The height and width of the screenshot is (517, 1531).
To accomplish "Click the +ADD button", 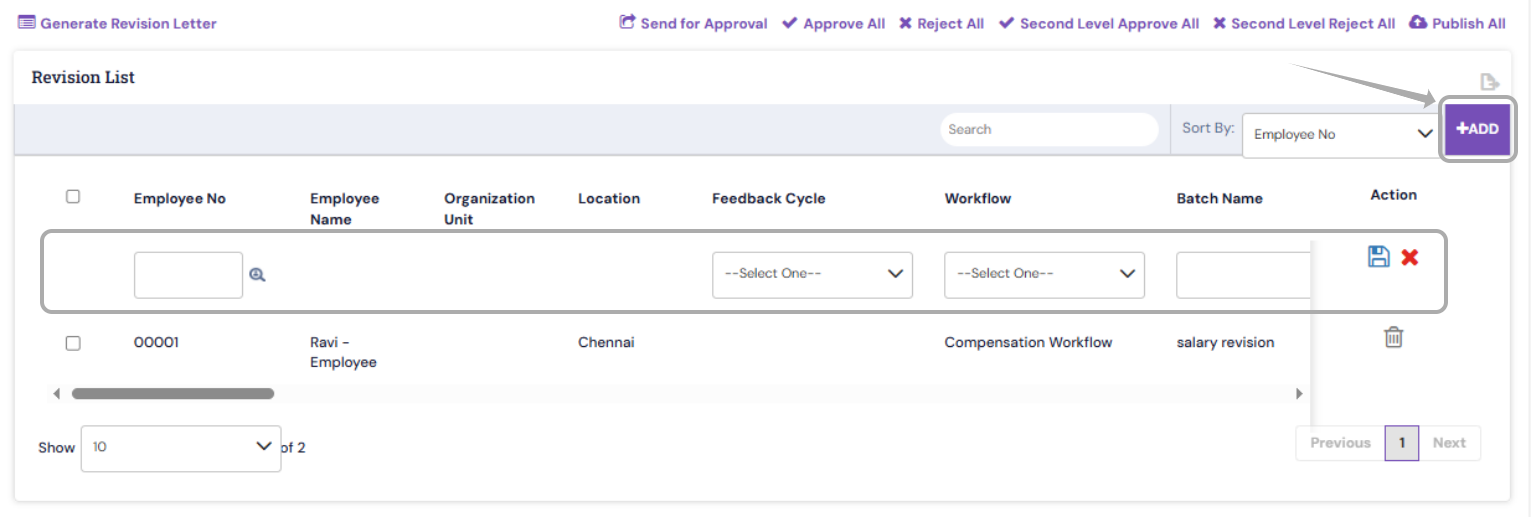I will pos(1478,129).
